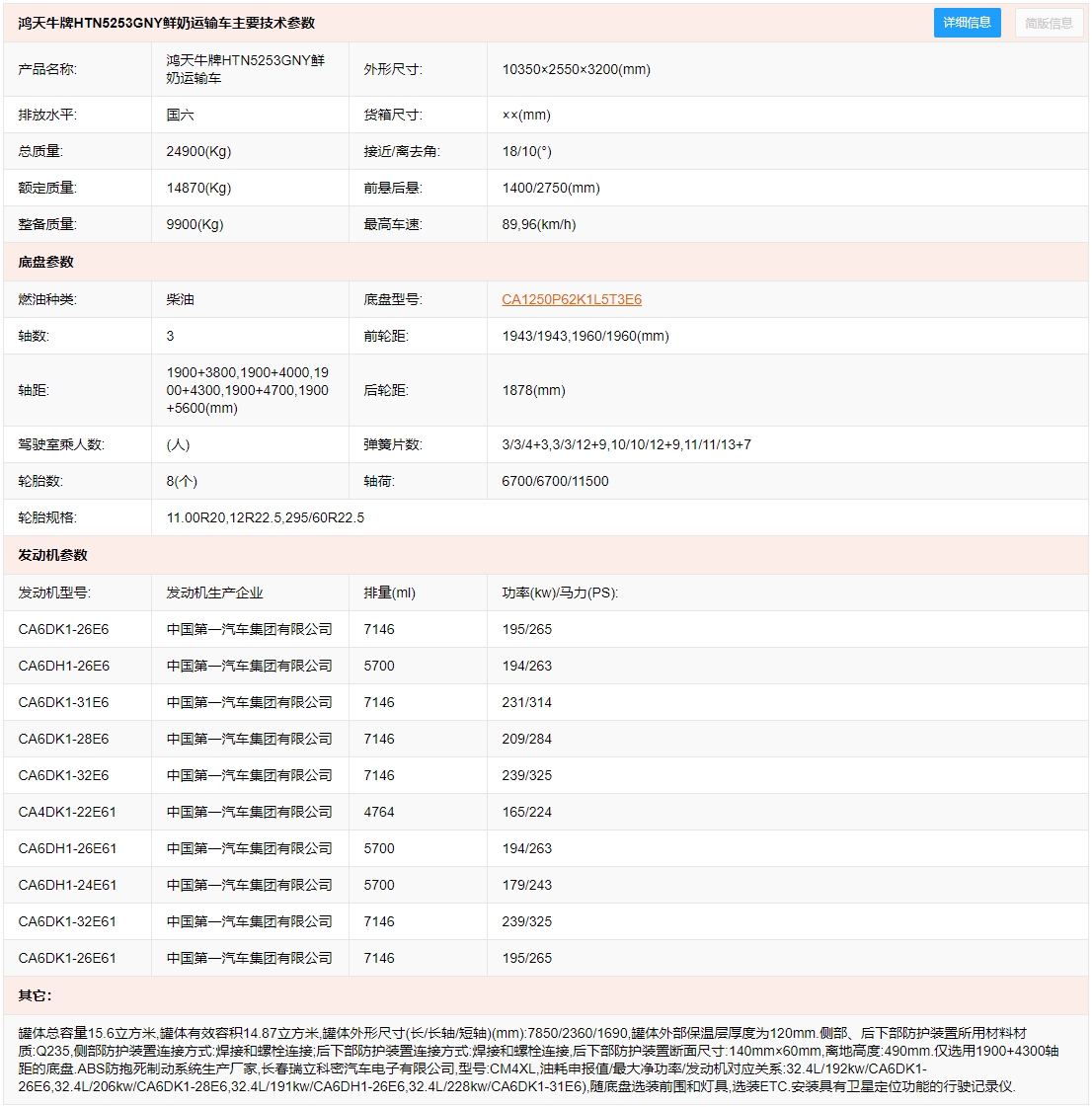This screenshot has height=1107, width=1092.
Task: Select the 产品名称 label
Action: pyautogui.click(x=47, y=69)
